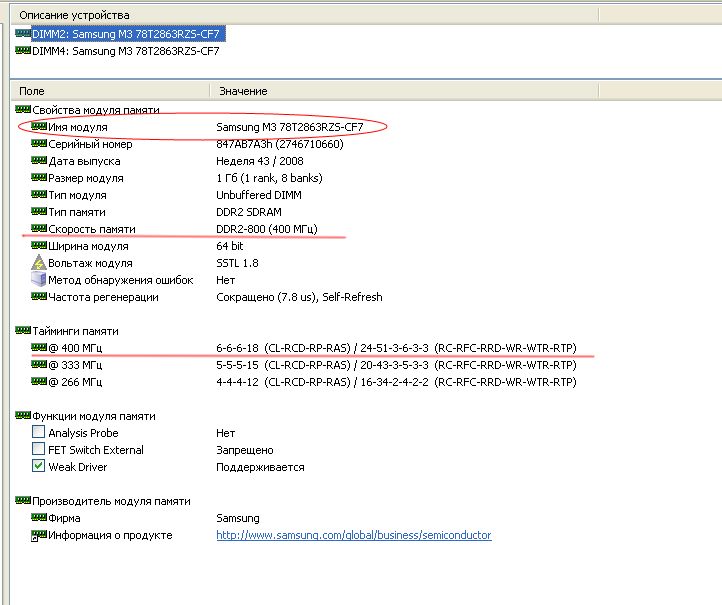The width and height of the screenshot is (722, 605).
Task: Select 'Samsung' value in Фирма row
Action: click(238, 518)
